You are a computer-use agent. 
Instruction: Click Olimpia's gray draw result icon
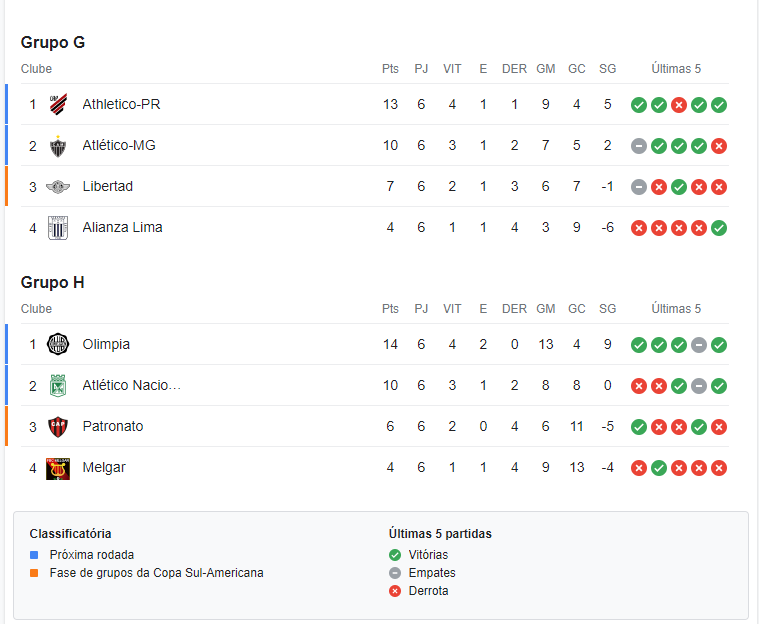tap(699, 345)
